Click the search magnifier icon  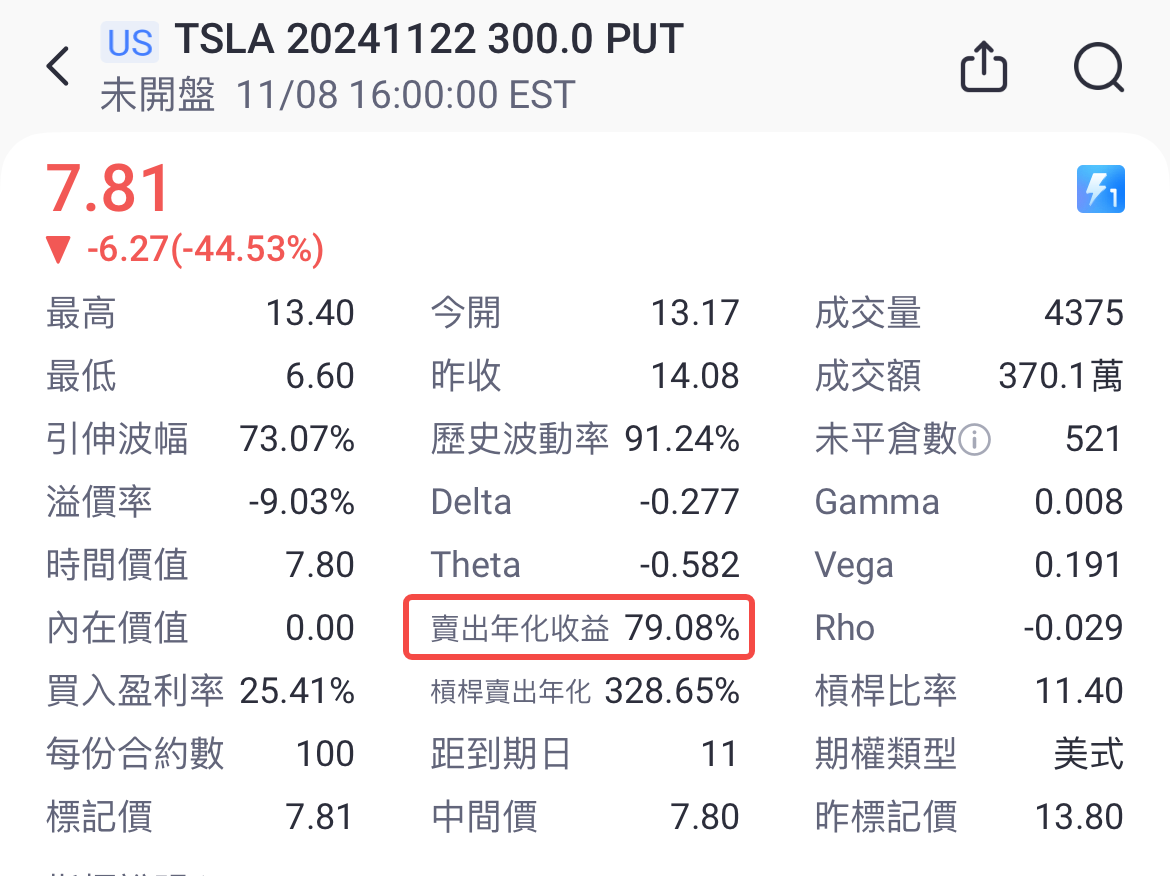pos(1098,69)
